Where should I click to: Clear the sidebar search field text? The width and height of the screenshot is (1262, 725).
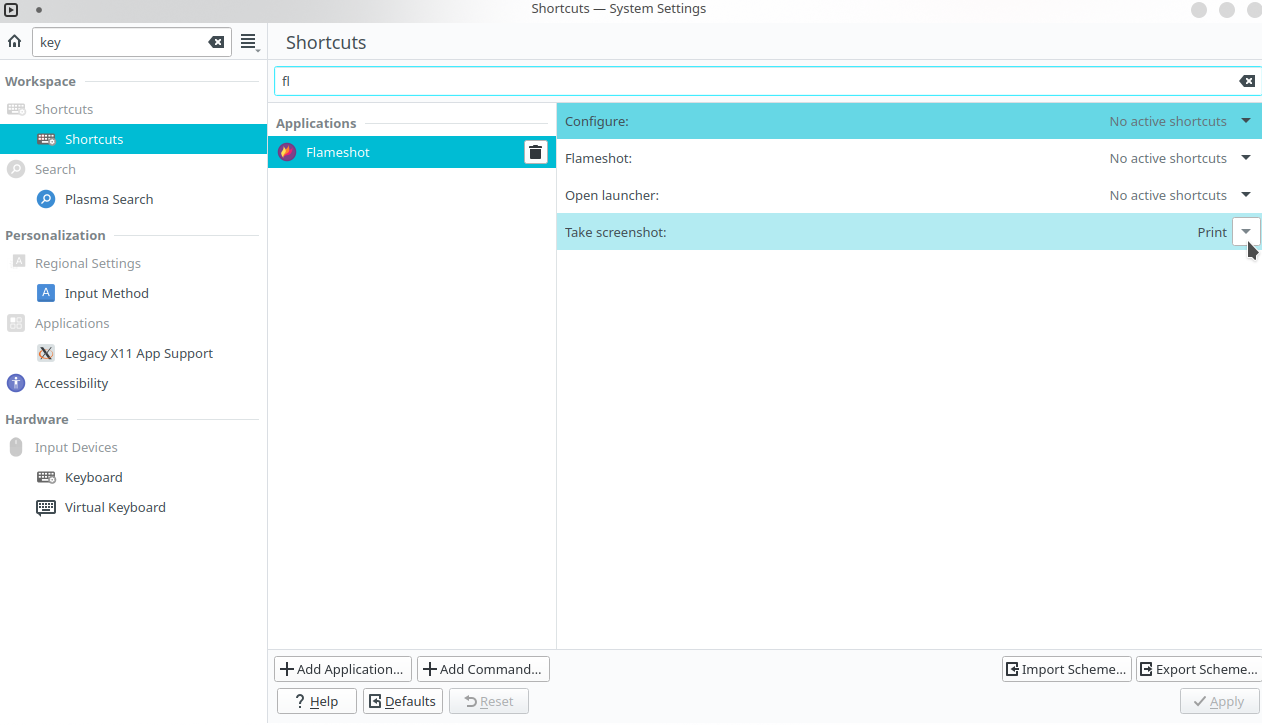pyautogui.click(x=216, y=42)
